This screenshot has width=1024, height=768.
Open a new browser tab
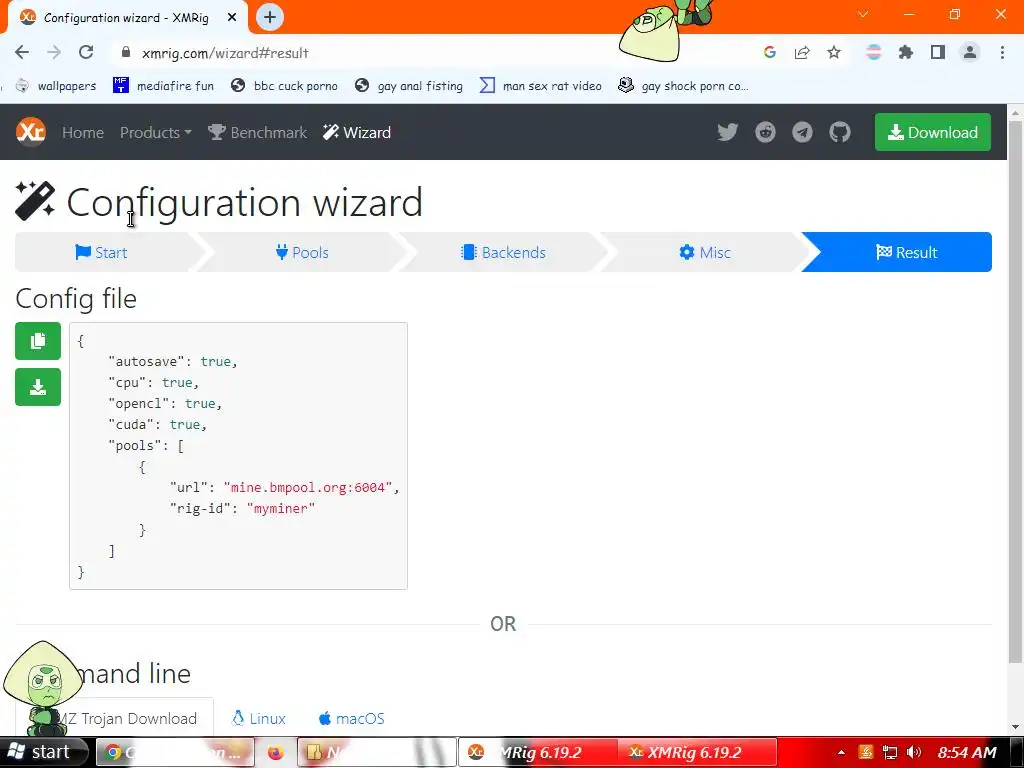[x=270, y=18]
